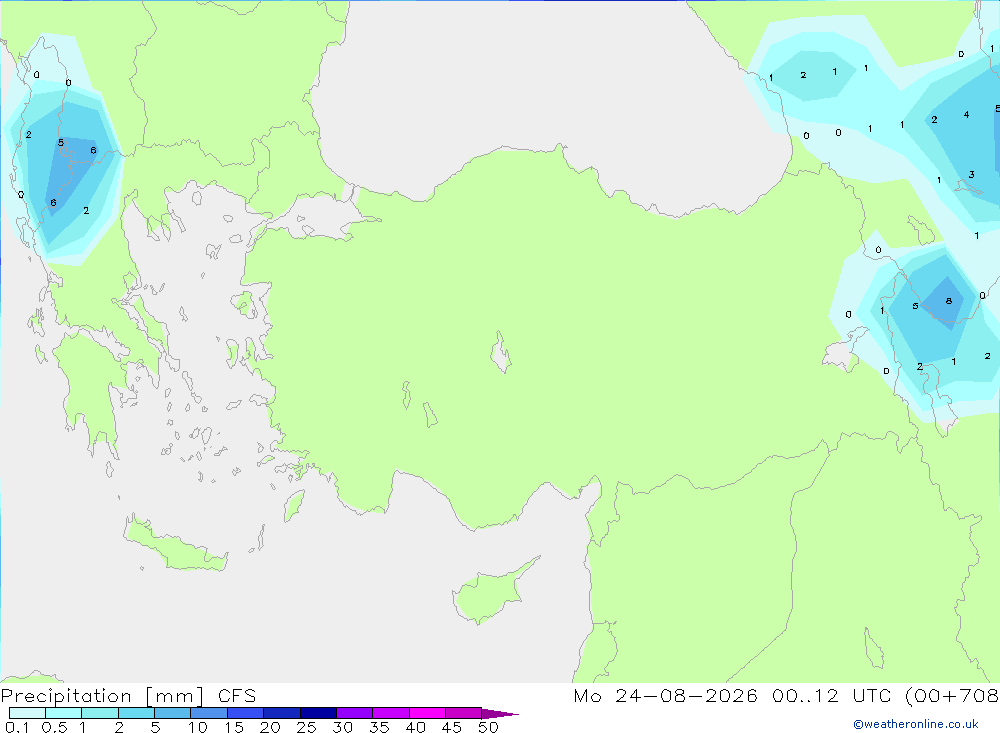
Task: Click the '8' precipitation value on the map
Action: point(948,301)
